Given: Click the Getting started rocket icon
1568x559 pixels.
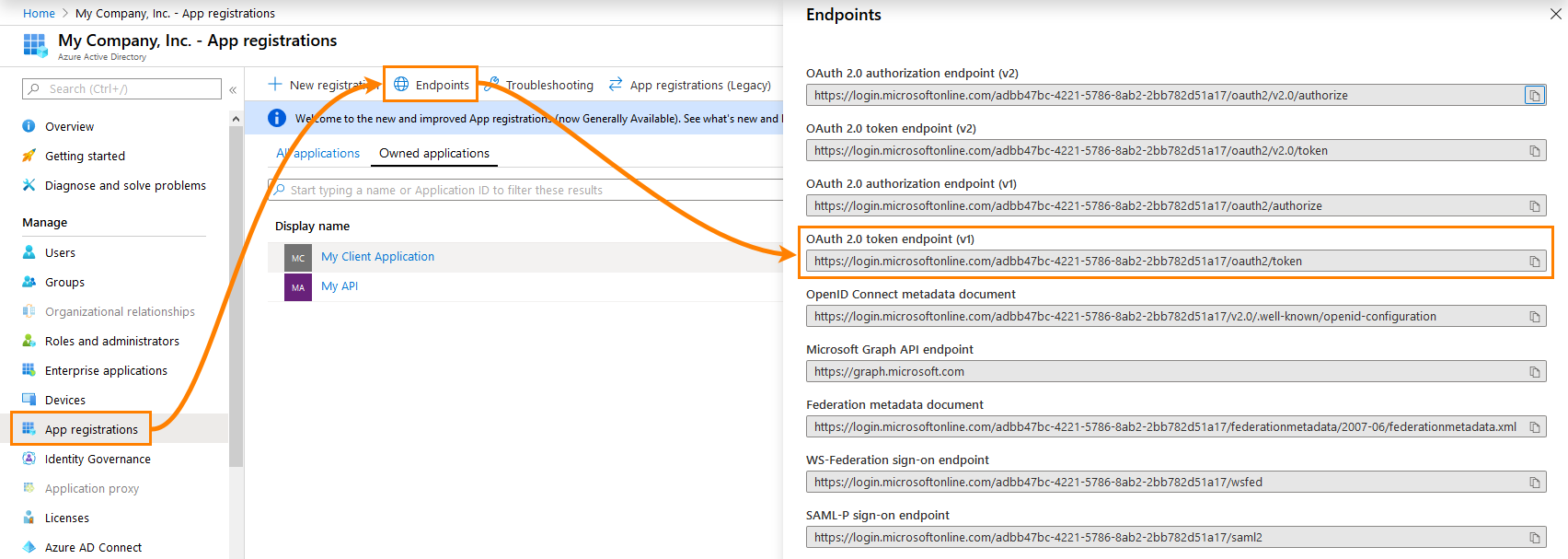Looking at the screenshot, I should (29, 156).
